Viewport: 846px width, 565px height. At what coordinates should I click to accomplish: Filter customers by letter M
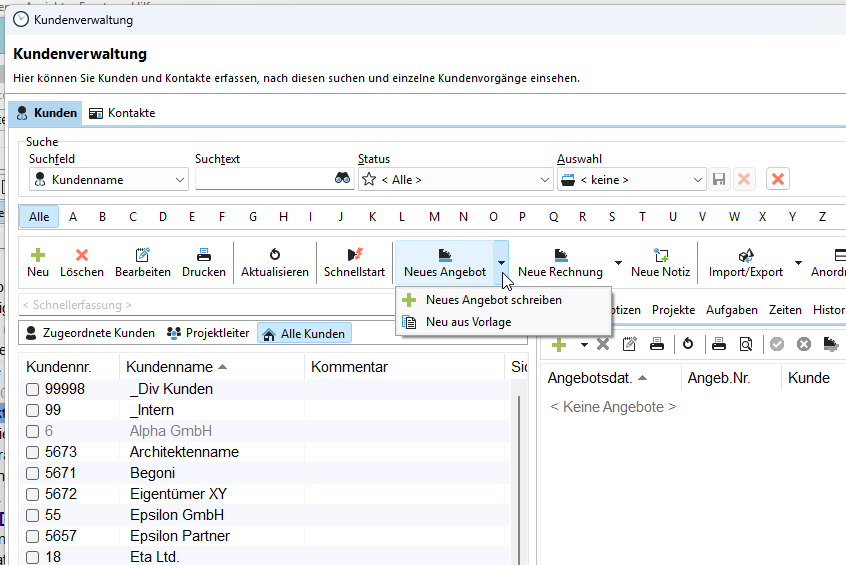[434, 217]
